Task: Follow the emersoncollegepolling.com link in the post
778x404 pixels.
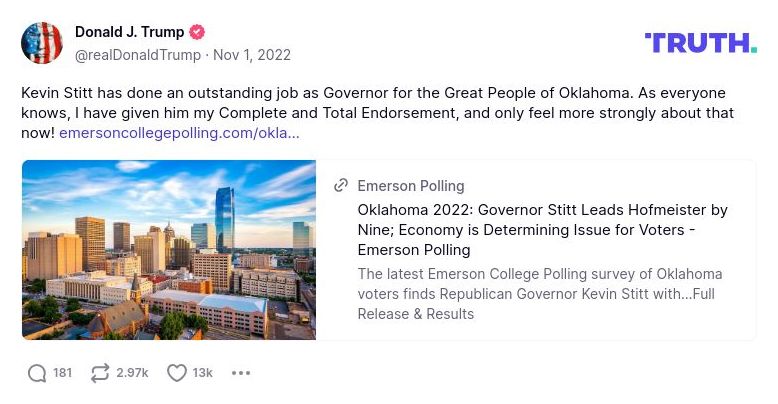Action: pyautogui.click(x=179, y=133)
